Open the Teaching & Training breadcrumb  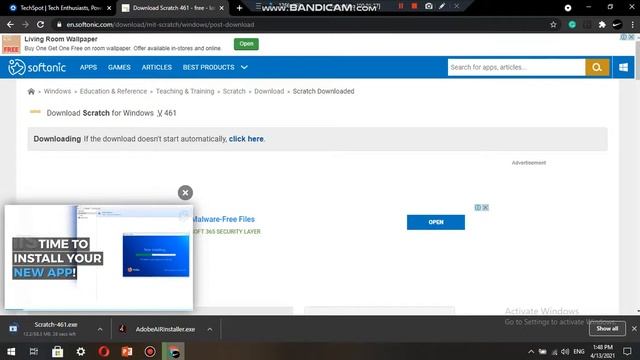[185, 91]
